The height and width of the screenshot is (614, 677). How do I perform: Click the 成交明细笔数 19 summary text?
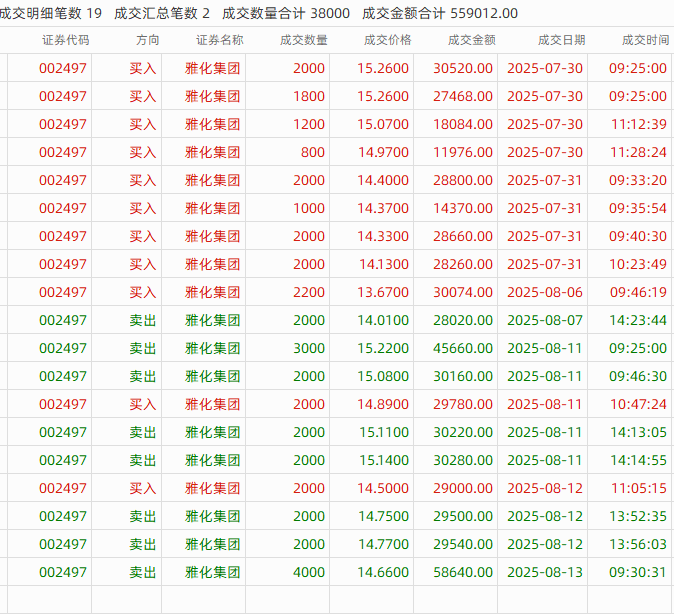click(x=51, y=13)
